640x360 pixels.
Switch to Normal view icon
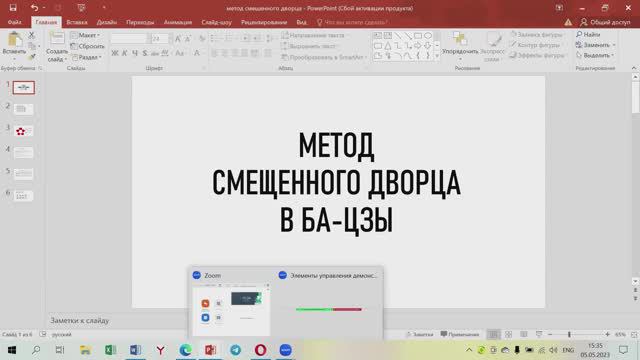click(493, 334)
